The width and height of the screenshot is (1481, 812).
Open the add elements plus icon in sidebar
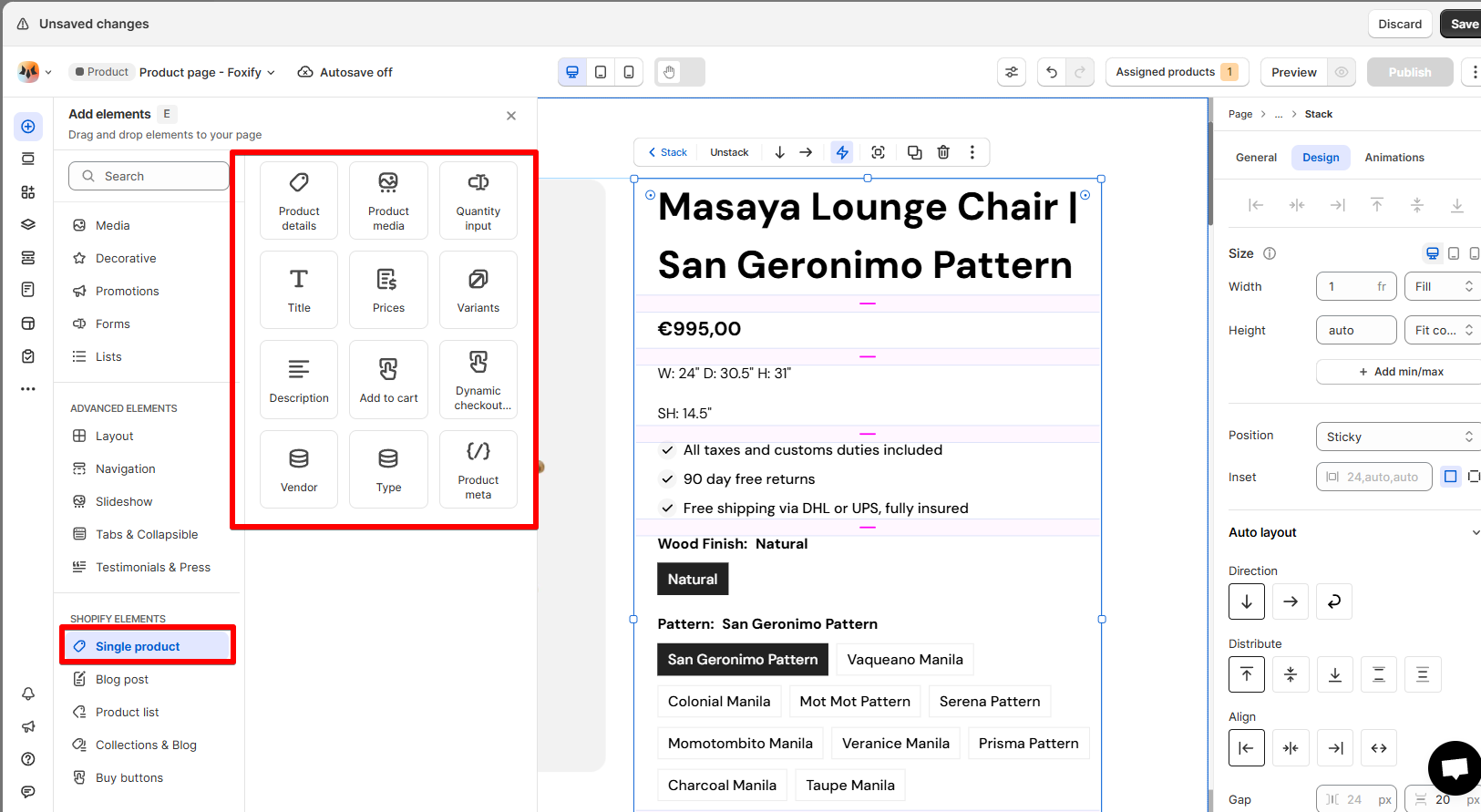click(x=28, y=127)
